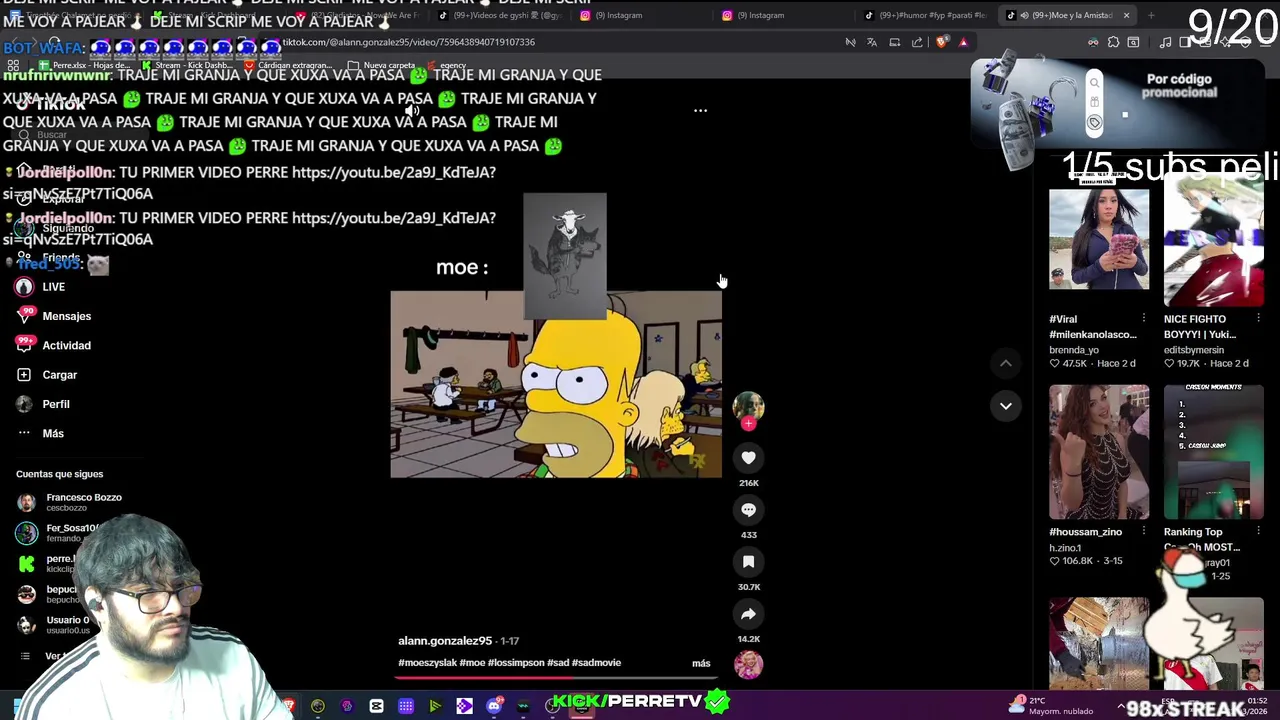
Task: Open the green play-arrow app in taskbar
Action: pyautogui.click(x=435, y=707)
